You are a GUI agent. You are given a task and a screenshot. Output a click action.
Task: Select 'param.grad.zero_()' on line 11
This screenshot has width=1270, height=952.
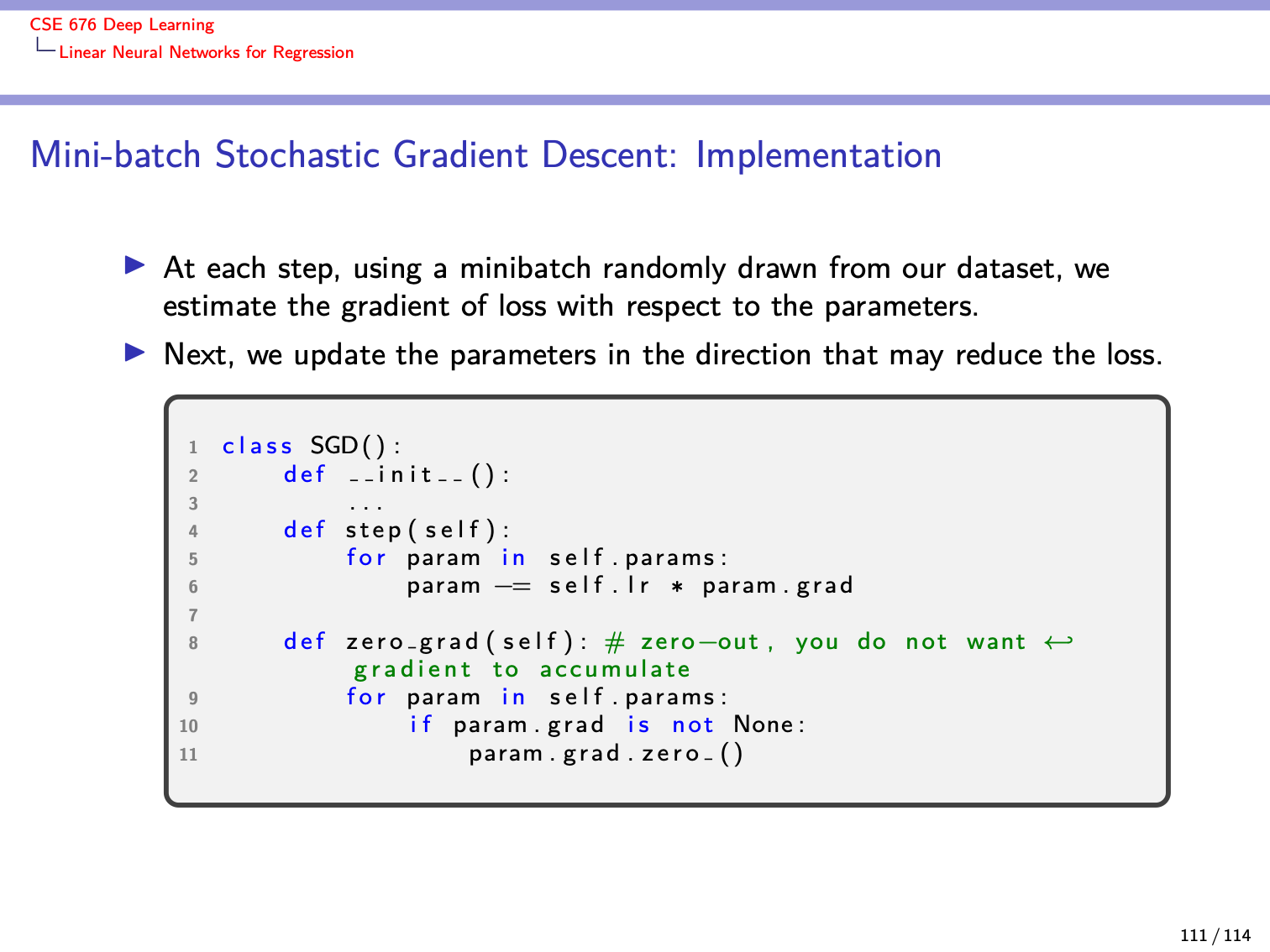[606, 753]
